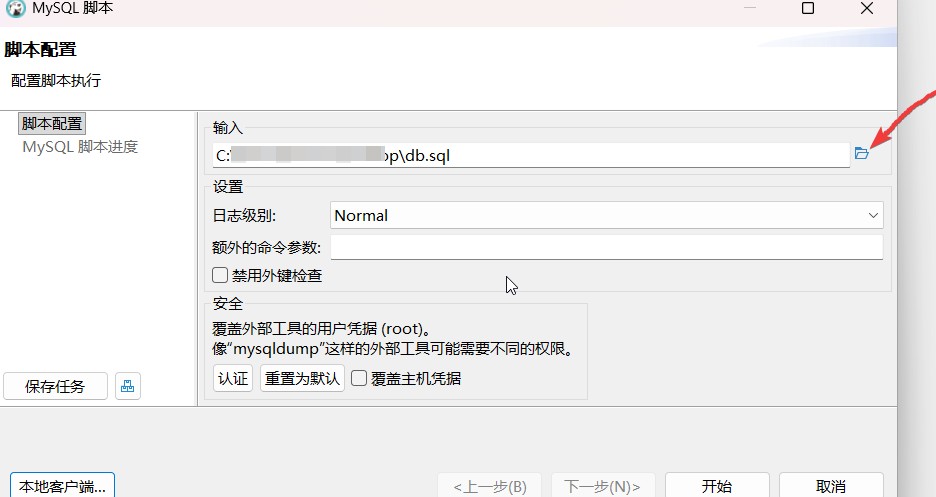Open the 日志级别 Normal dropdown
Screen dimensions: 936x497
pyautogui.click(x=606, y=215)
